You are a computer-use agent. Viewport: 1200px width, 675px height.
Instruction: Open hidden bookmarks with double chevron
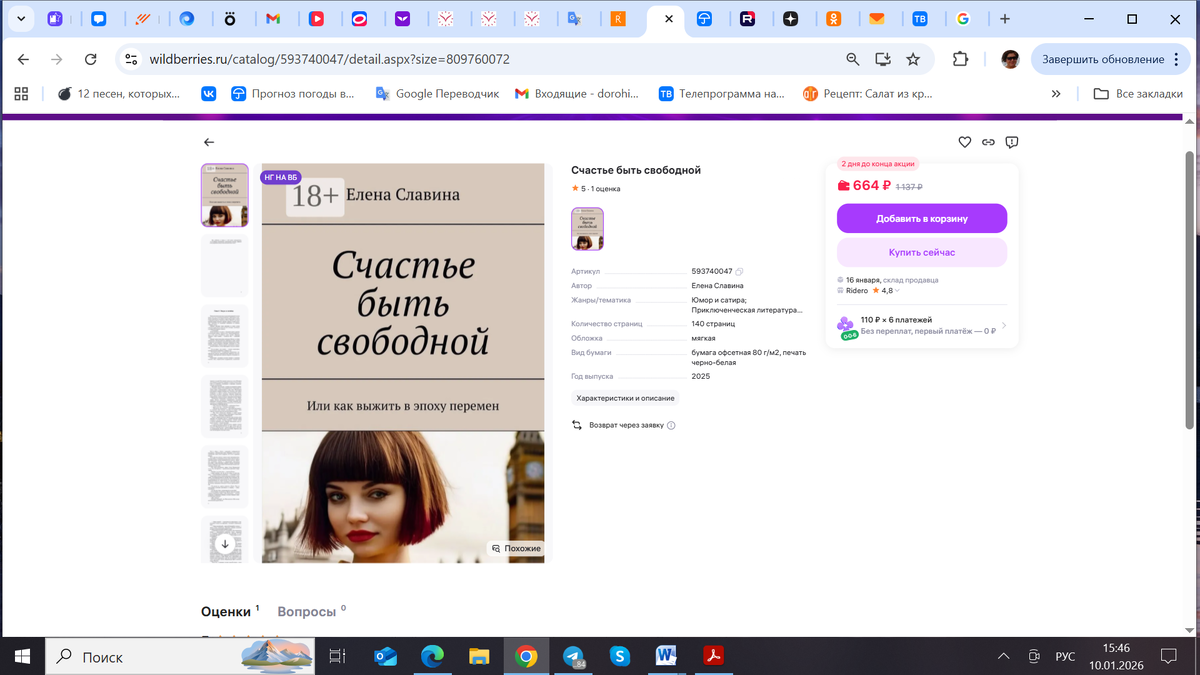(x=1054, y=93)
